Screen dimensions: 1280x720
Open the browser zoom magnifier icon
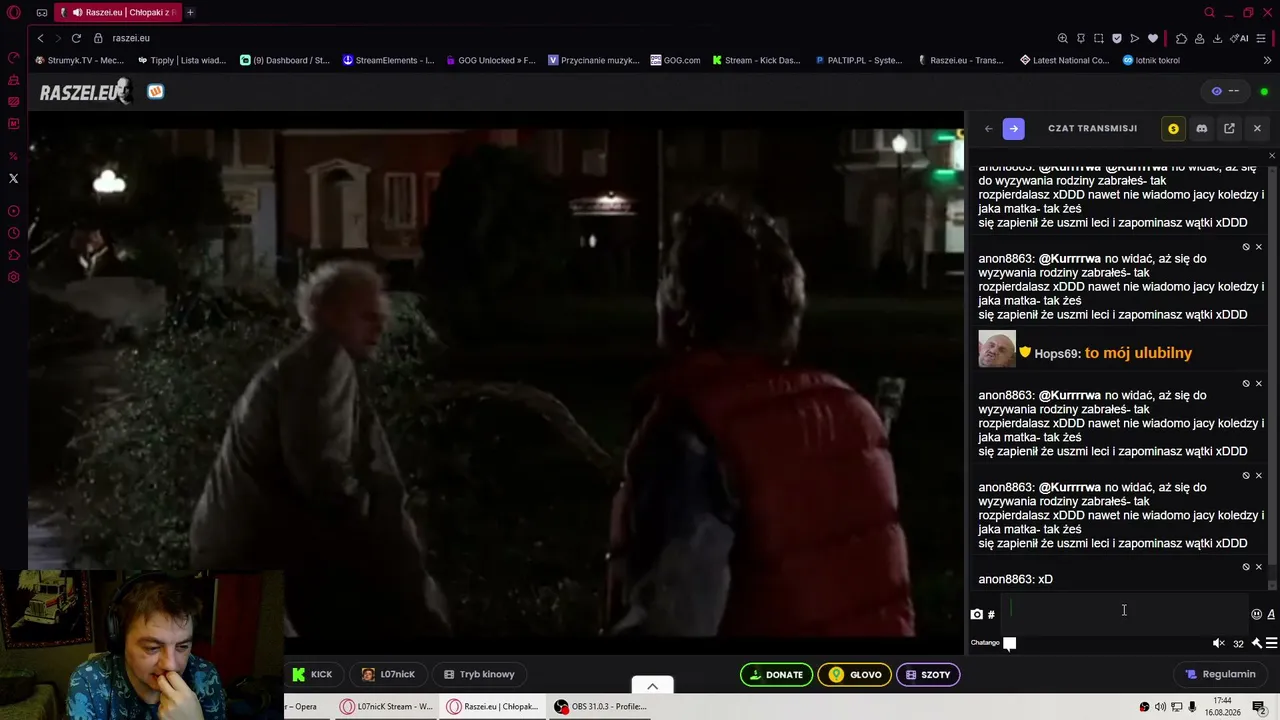coord(1062,38)
